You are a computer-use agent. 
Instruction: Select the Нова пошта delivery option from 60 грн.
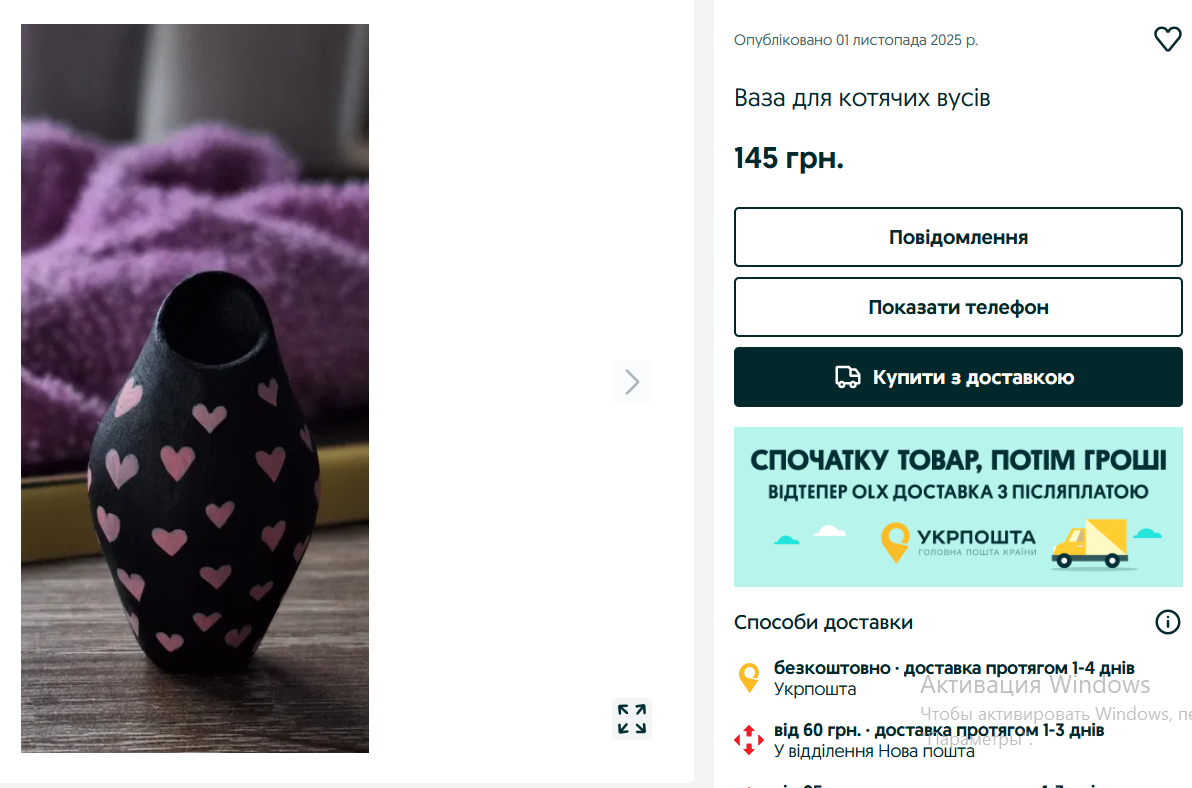pyautogui.click(x=938, y=731)
